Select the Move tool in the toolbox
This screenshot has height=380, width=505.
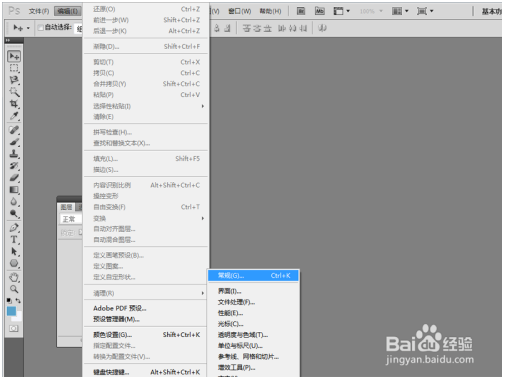tap(14, 56)
